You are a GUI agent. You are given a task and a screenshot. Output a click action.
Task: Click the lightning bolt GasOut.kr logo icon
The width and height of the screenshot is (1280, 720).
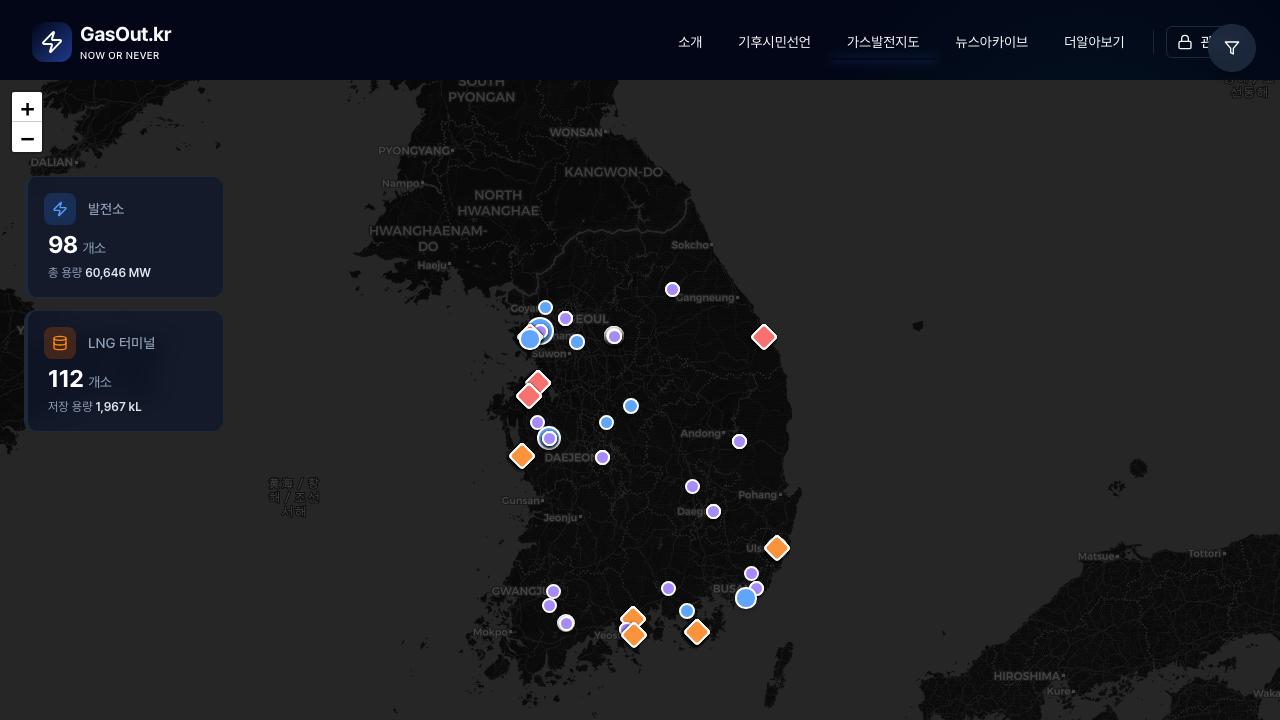[x=52, y=42]
